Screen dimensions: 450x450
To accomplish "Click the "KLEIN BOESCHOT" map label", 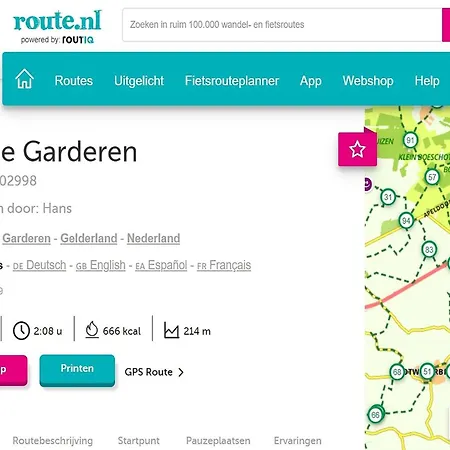I will [424, 157].
